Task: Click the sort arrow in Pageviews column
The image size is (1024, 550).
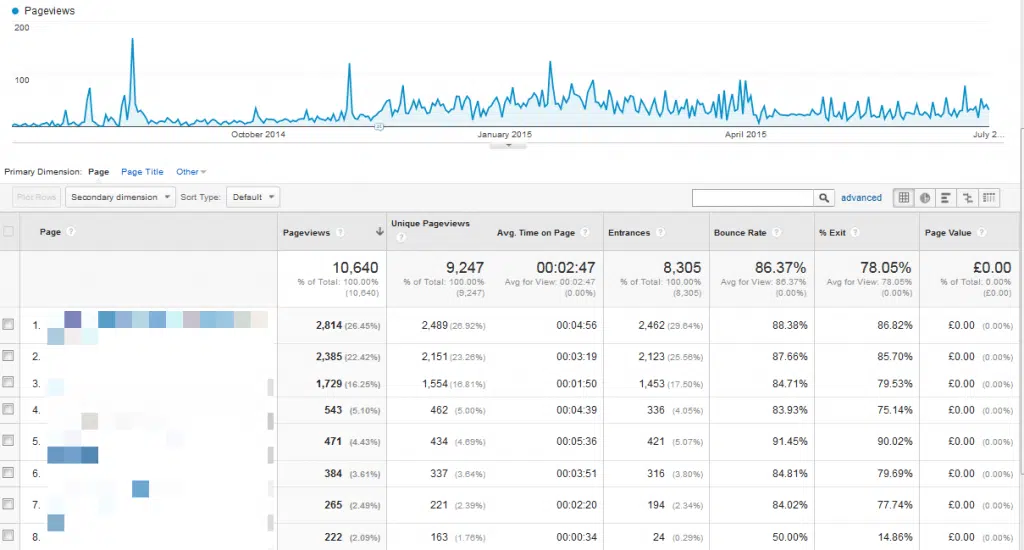Action: click(x=379, y=233)
